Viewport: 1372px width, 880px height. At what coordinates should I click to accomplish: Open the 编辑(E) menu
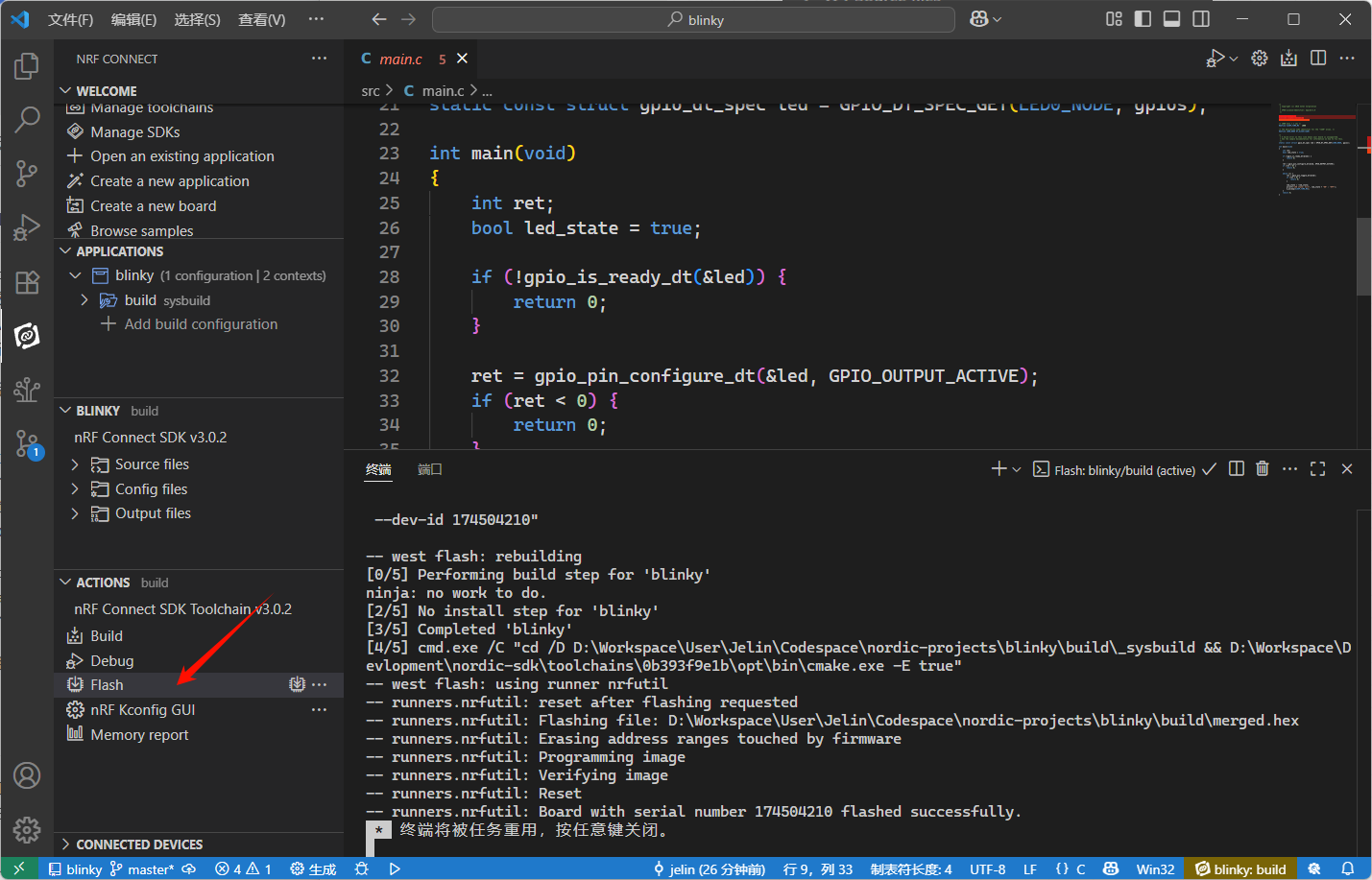(133, 20)
